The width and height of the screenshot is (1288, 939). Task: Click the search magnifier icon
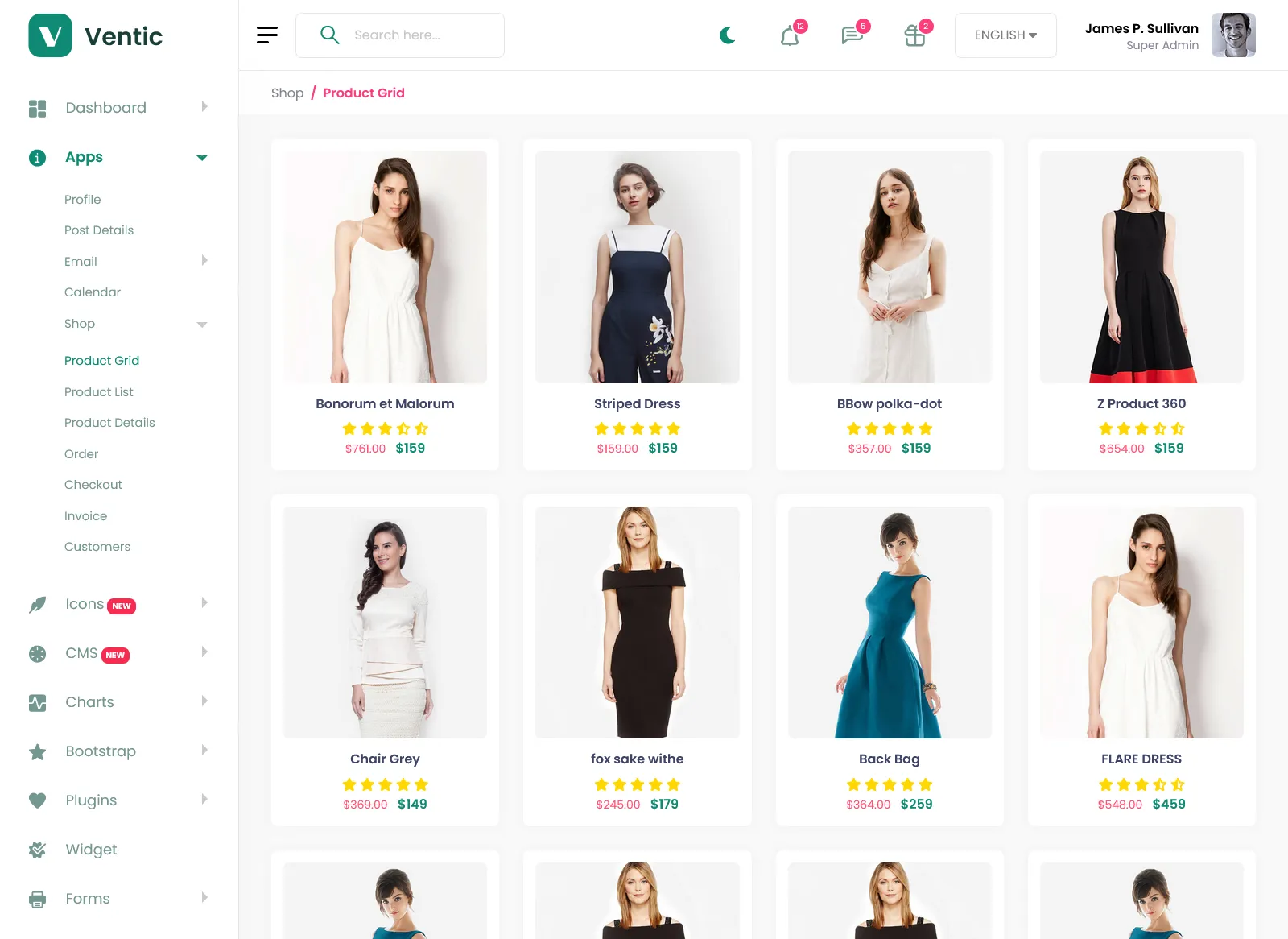pos(329,35)
